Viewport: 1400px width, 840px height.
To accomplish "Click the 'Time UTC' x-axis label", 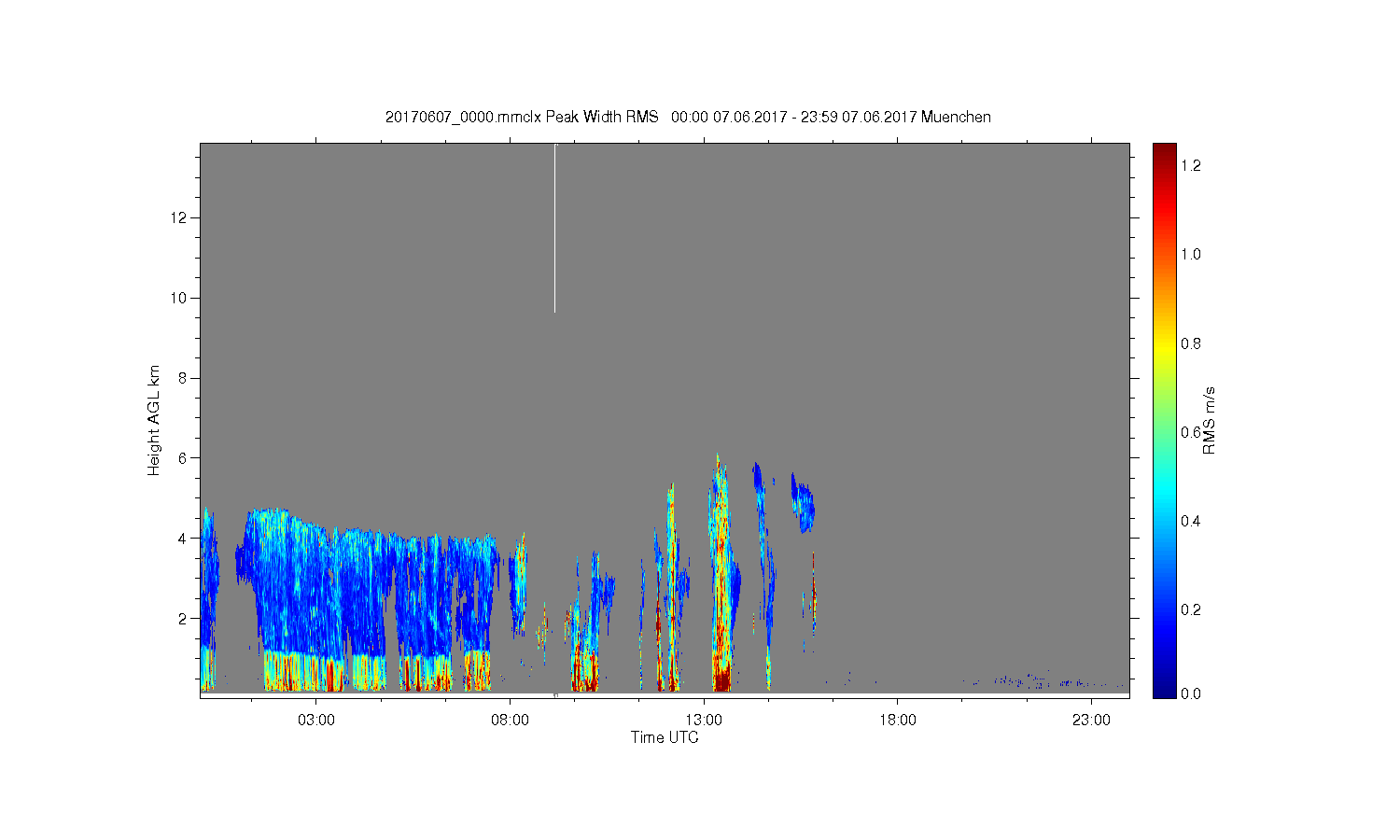I will [665, 737].
